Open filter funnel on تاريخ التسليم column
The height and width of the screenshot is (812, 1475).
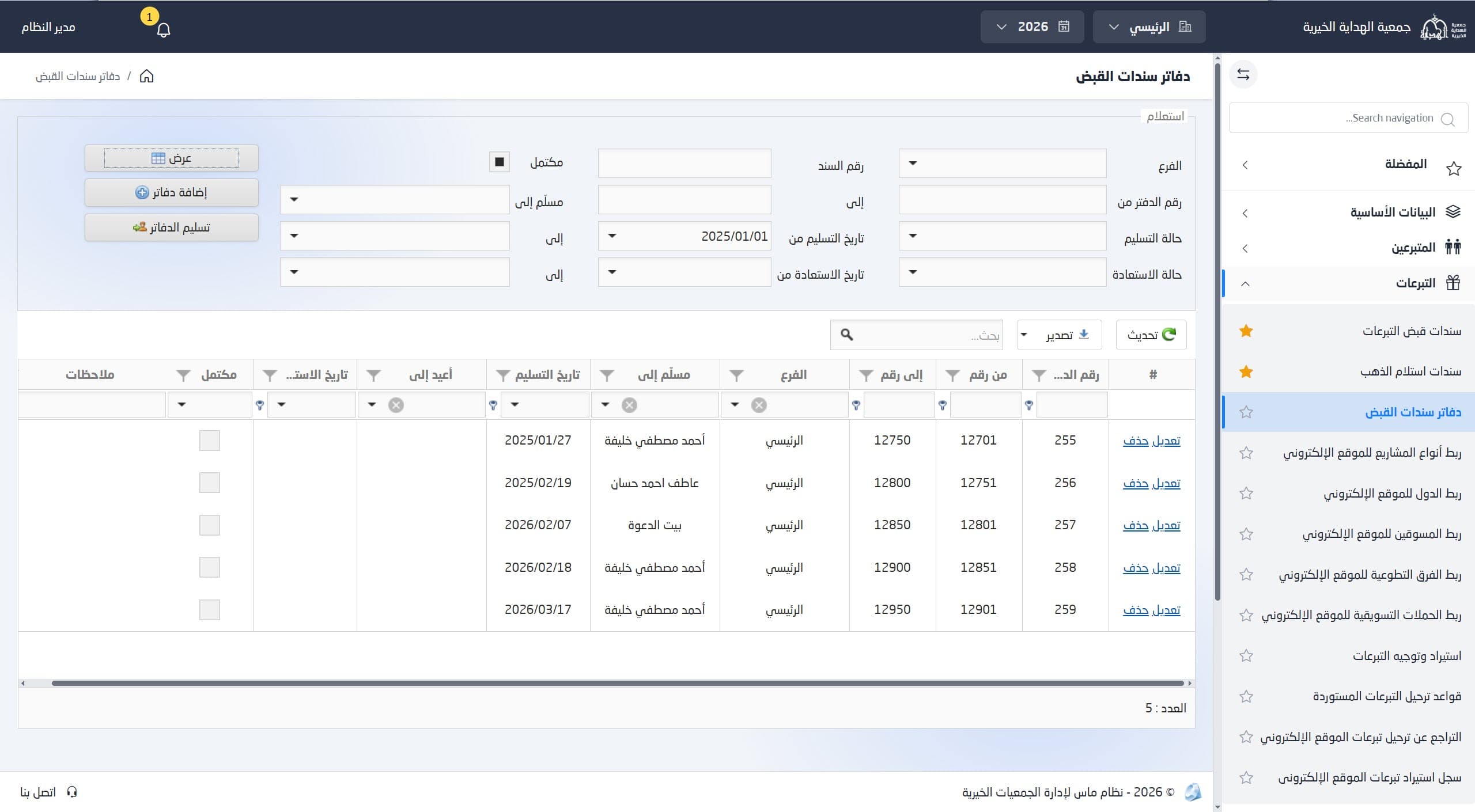click(503, 375)
